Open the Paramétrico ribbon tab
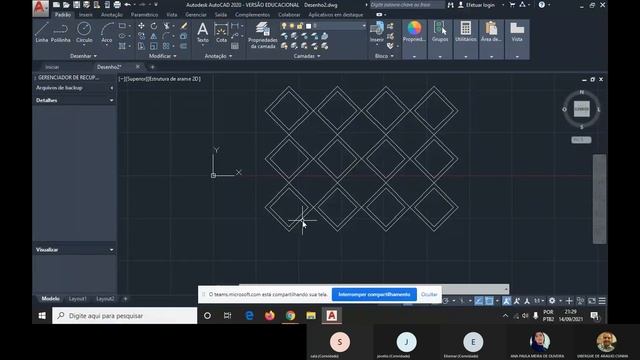 coord(144,15)
